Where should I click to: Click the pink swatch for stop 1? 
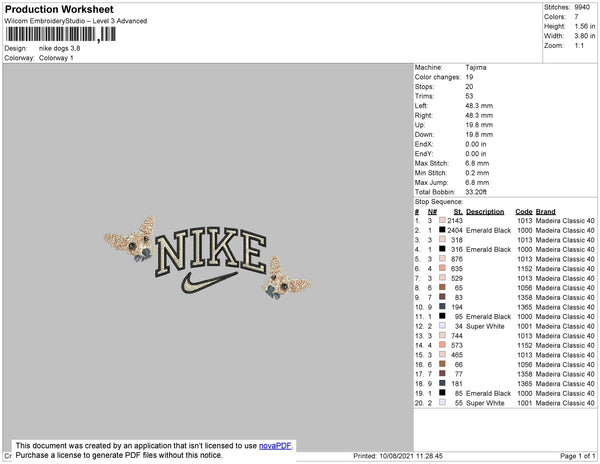point(442,221)
